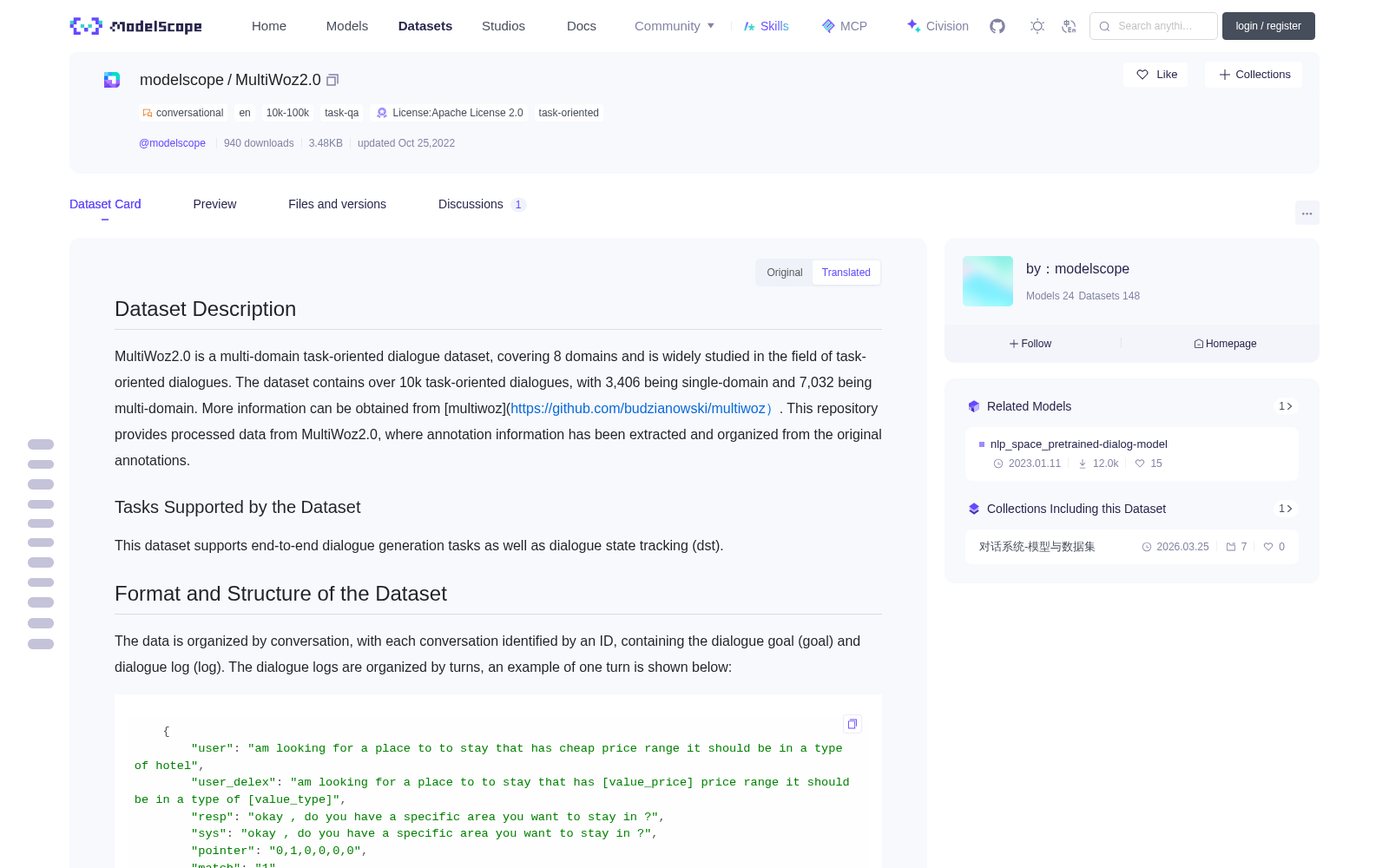Click the 'Dataset Description' heading
Viewport: 1389px width, 868px height.
[205, 309]
